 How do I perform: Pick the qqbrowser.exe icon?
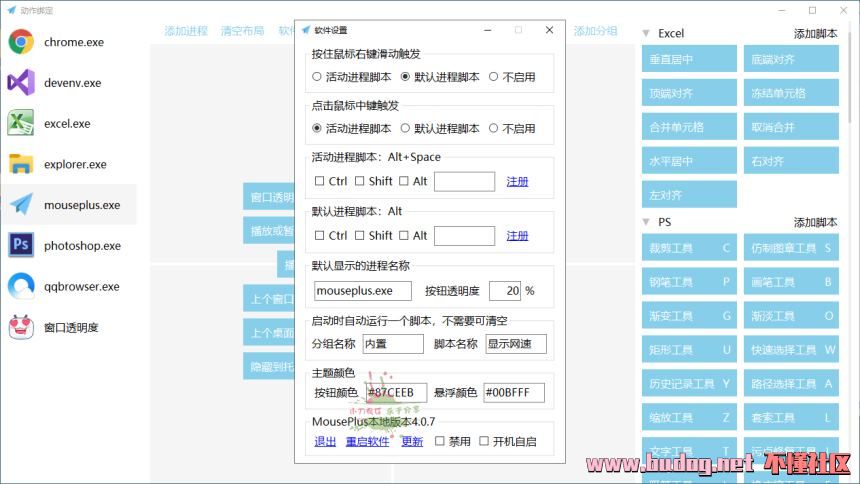coord(21,287)
